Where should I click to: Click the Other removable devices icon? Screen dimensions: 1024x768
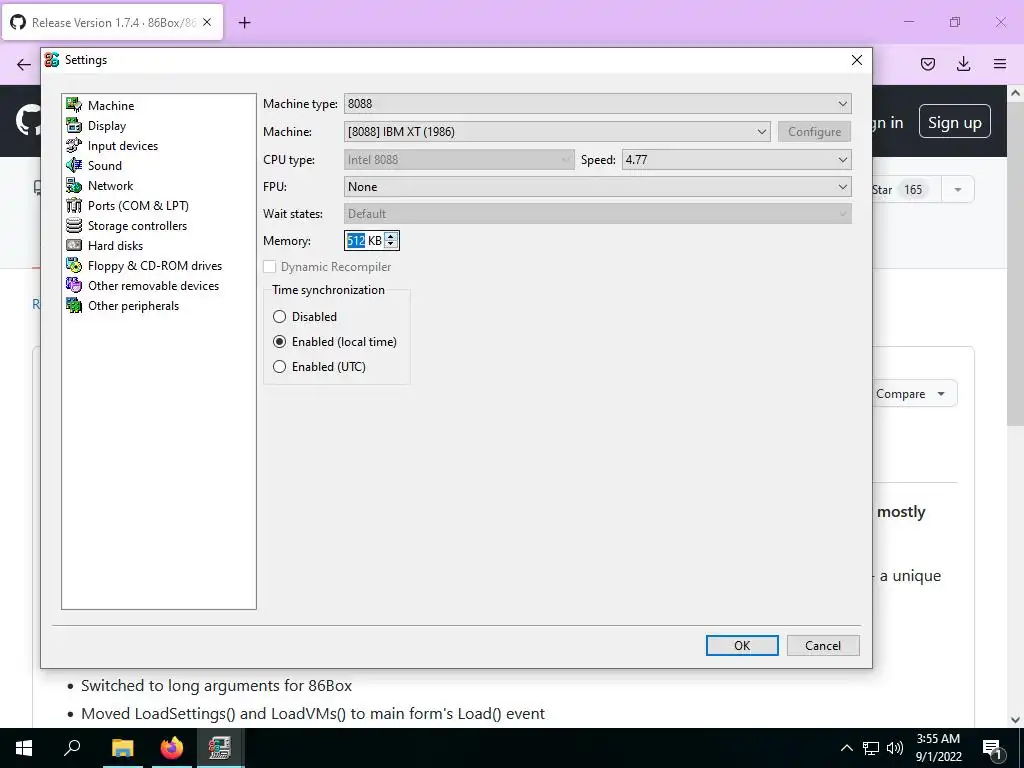click(74, 285)
